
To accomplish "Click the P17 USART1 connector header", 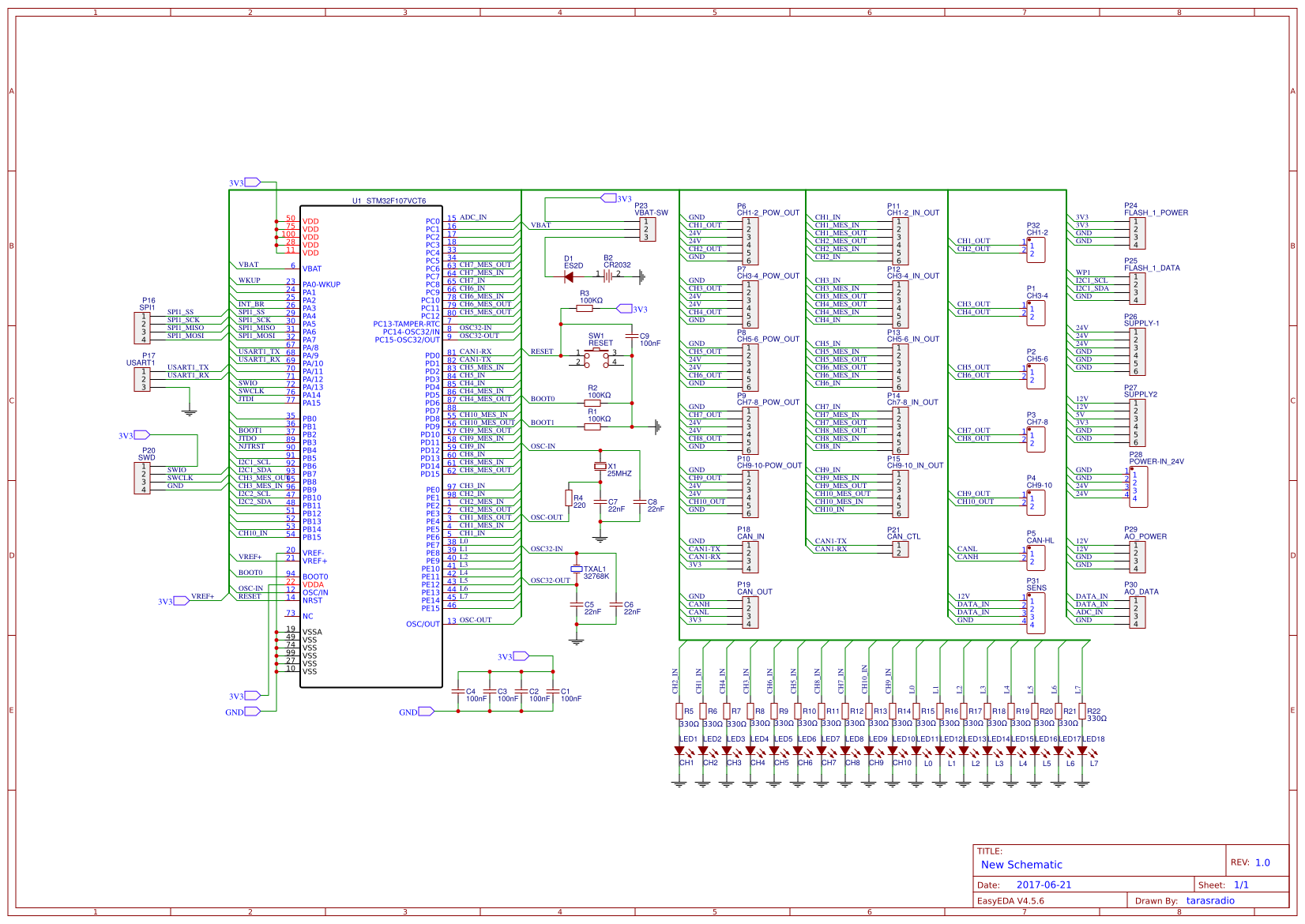I will click(x=142, y=379).
